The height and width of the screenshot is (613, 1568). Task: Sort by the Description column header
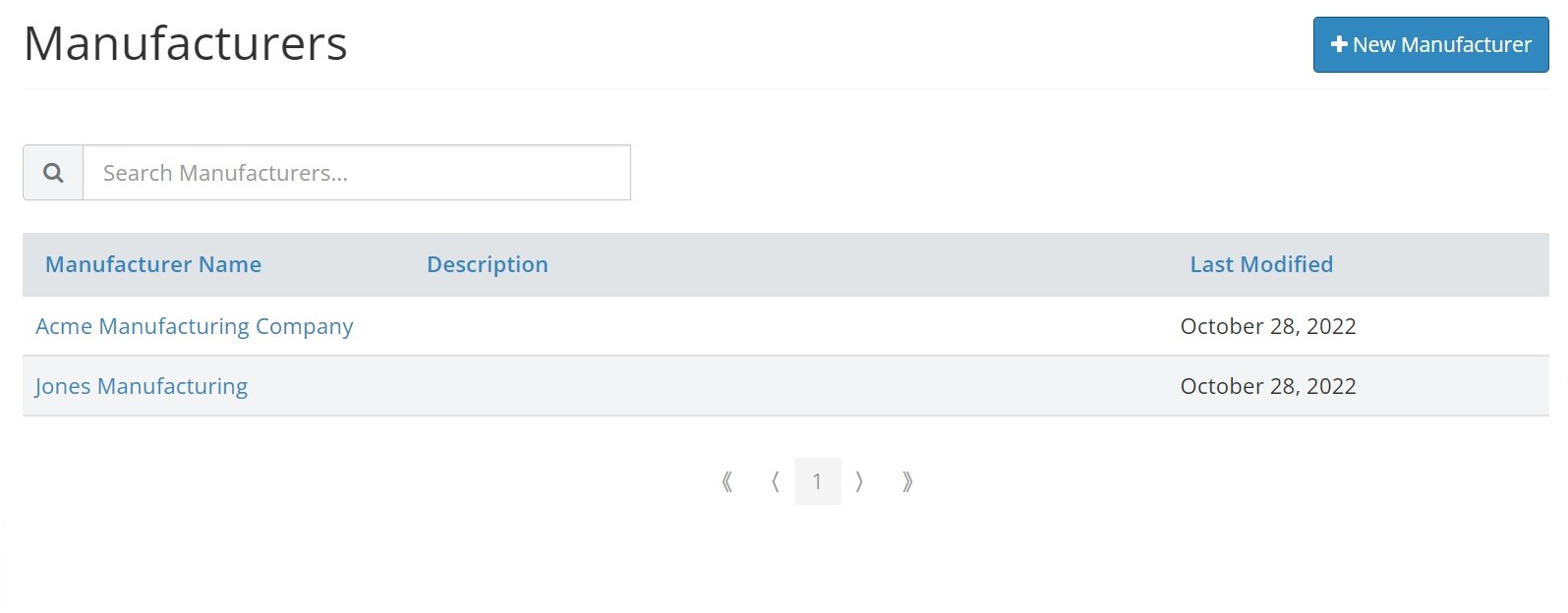point(488,264)
